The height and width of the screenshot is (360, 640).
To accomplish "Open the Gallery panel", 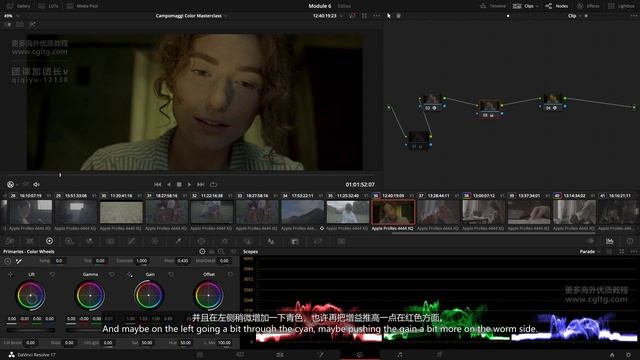I will click(18, 6).
